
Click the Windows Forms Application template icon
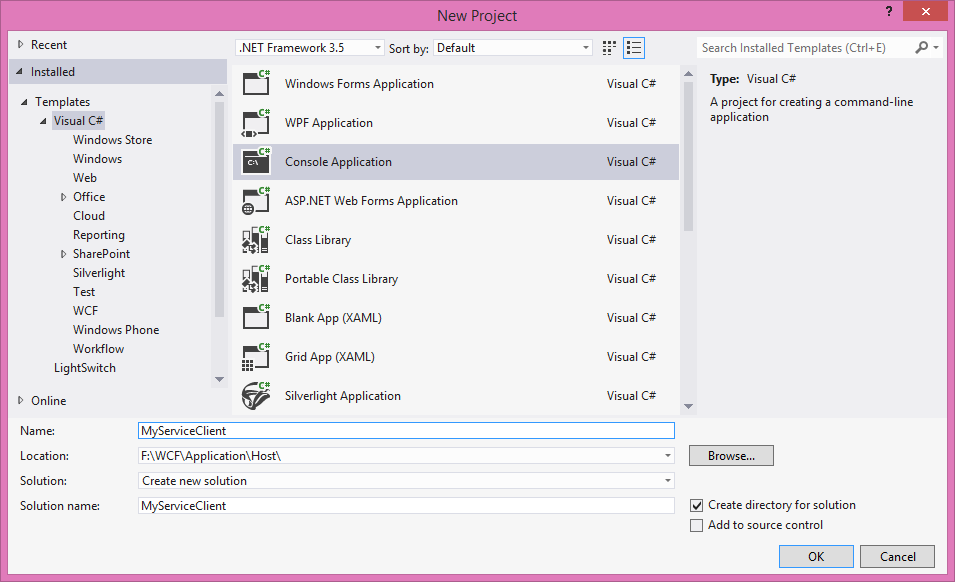tap(256, 83)
